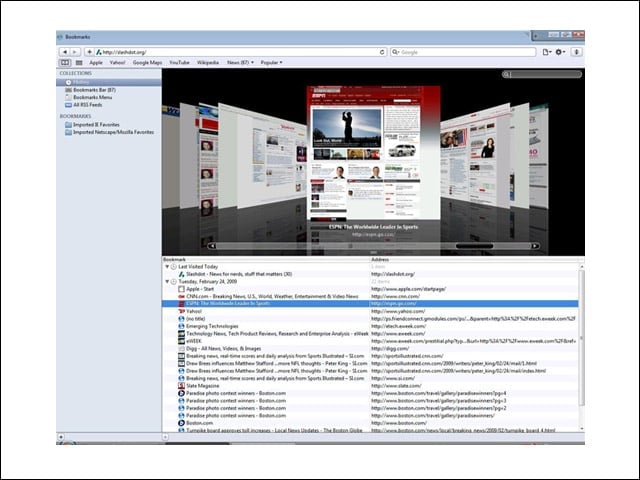Select the eWEEK history row
This screenshot has height=480, width=640.
(x=370, y=341)
